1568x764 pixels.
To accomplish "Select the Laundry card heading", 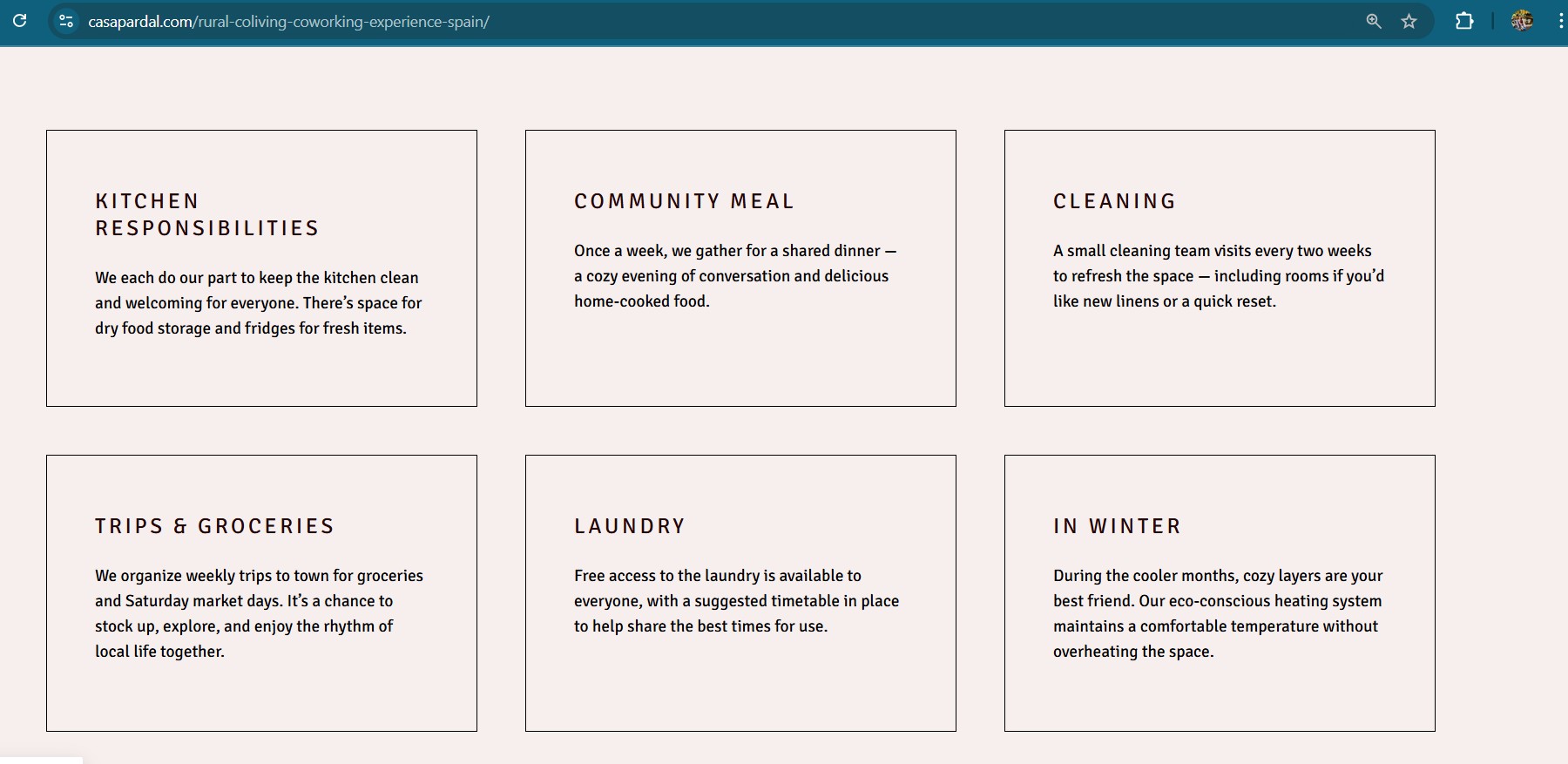I will [x=630, y=526].
